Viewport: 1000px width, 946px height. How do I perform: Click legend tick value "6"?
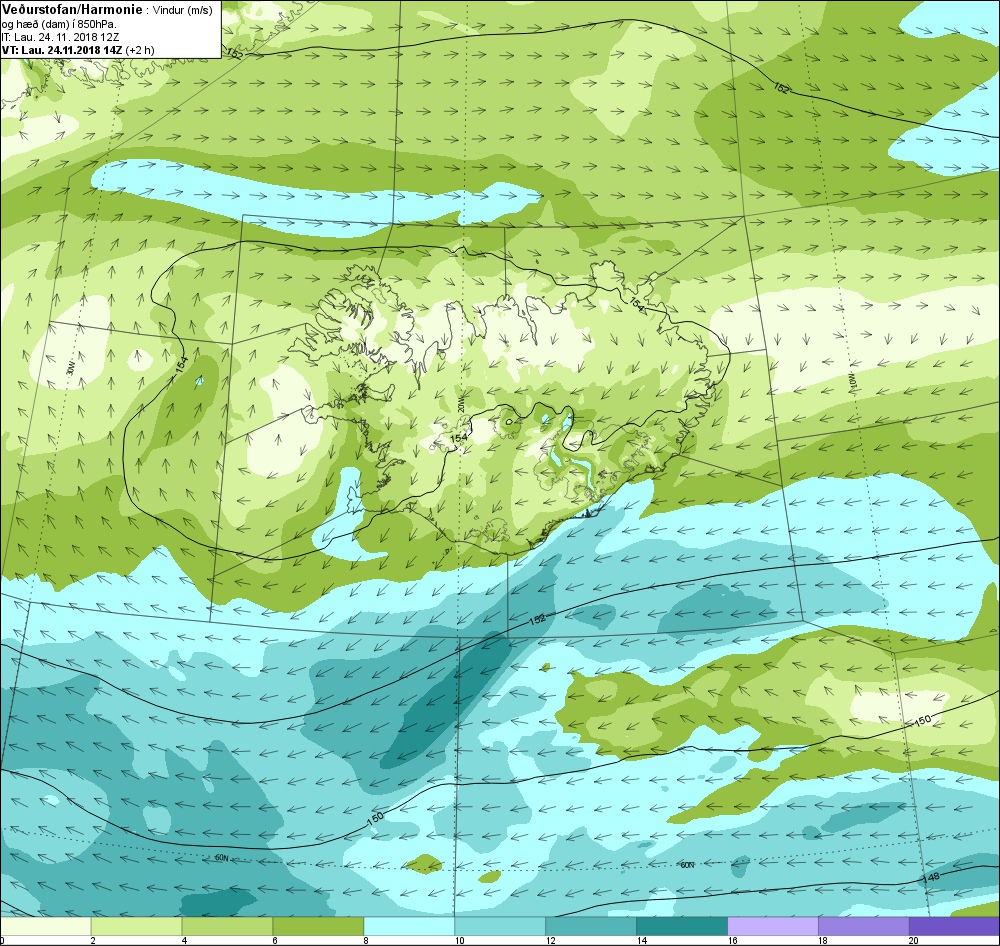tap(275, 940)
